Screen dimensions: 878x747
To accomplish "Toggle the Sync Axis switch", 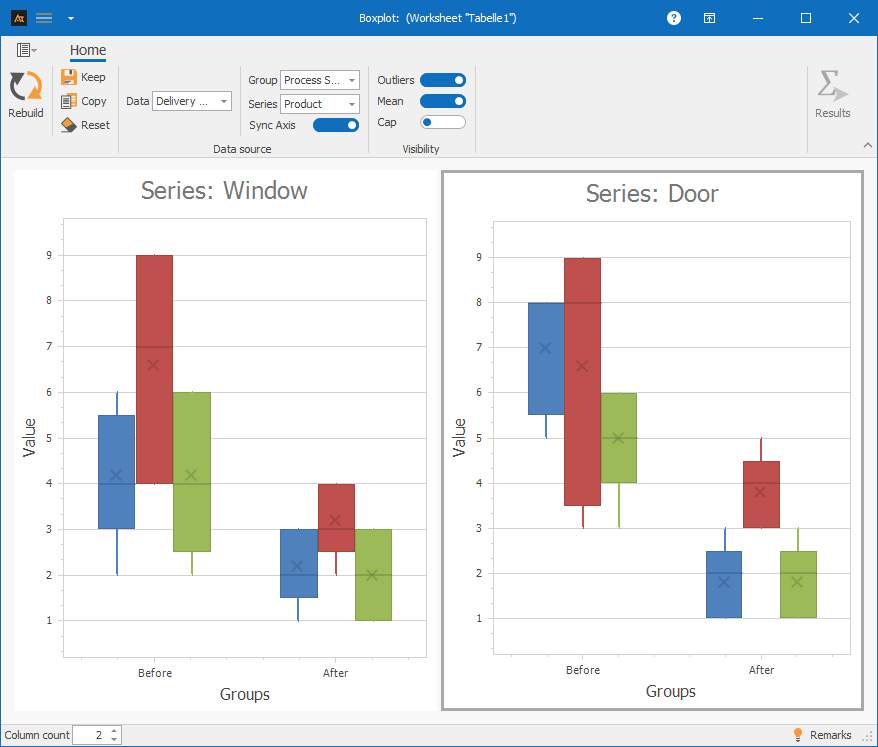I will point(336,125).
